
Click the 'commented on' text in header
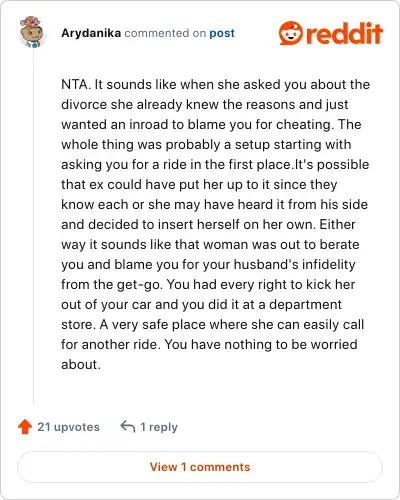tap(165, 33)
